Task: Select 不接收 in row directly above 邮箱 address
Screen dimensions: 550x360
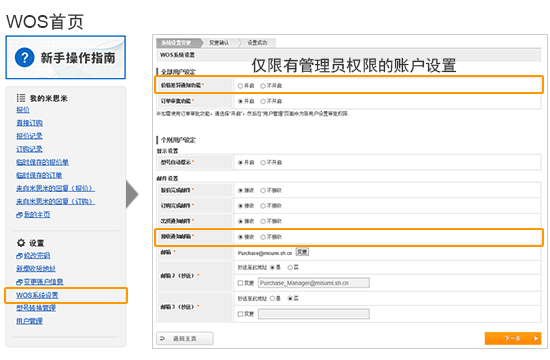Action: [263, 237]
